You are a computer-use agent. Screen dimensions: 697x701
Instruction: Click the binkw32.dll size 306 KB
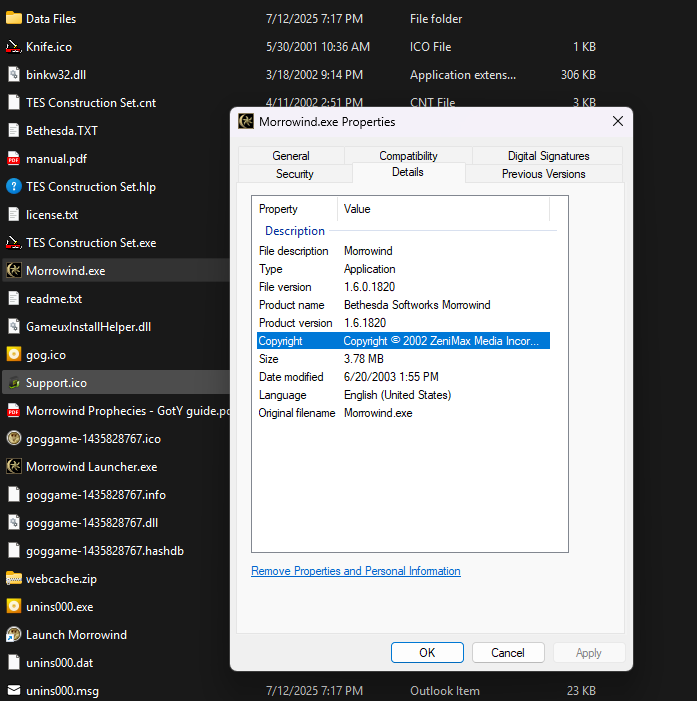[578, 75]
